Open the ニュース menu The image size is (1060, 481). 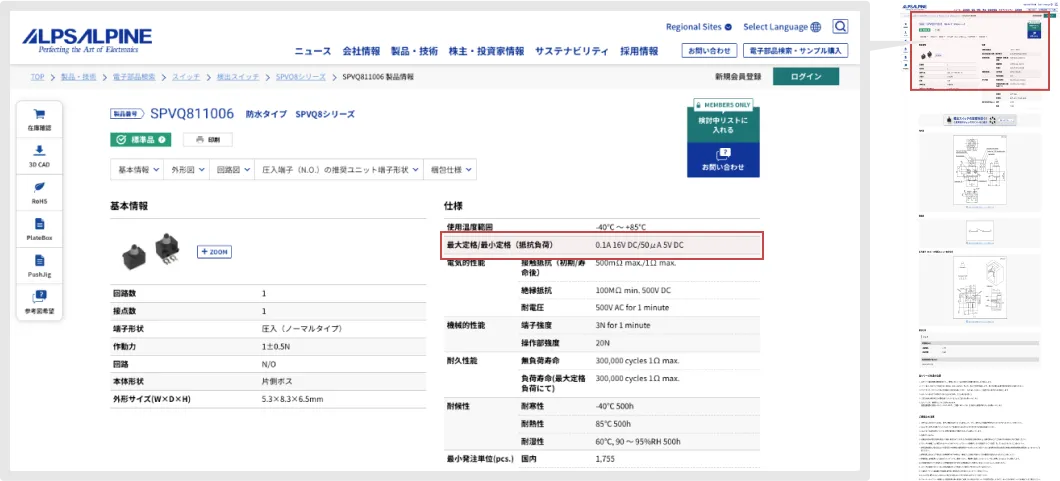pos(312,51)
